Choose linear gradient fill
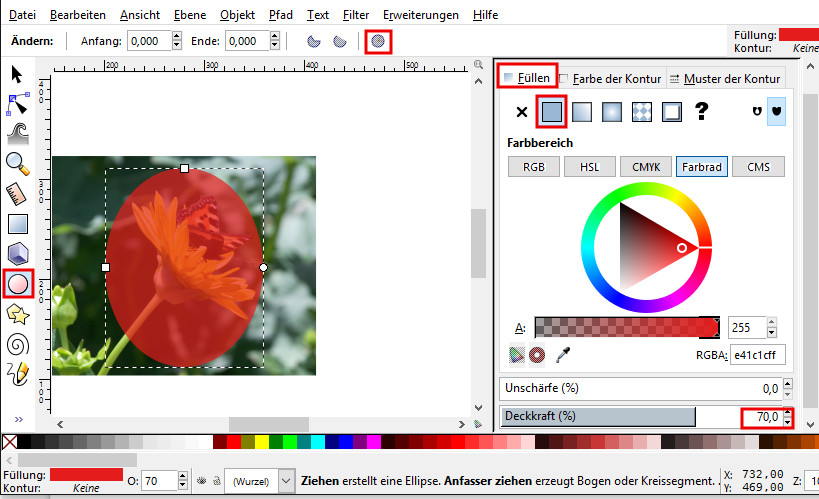Viewport: 819px width, 499px height. coord(582,112)
